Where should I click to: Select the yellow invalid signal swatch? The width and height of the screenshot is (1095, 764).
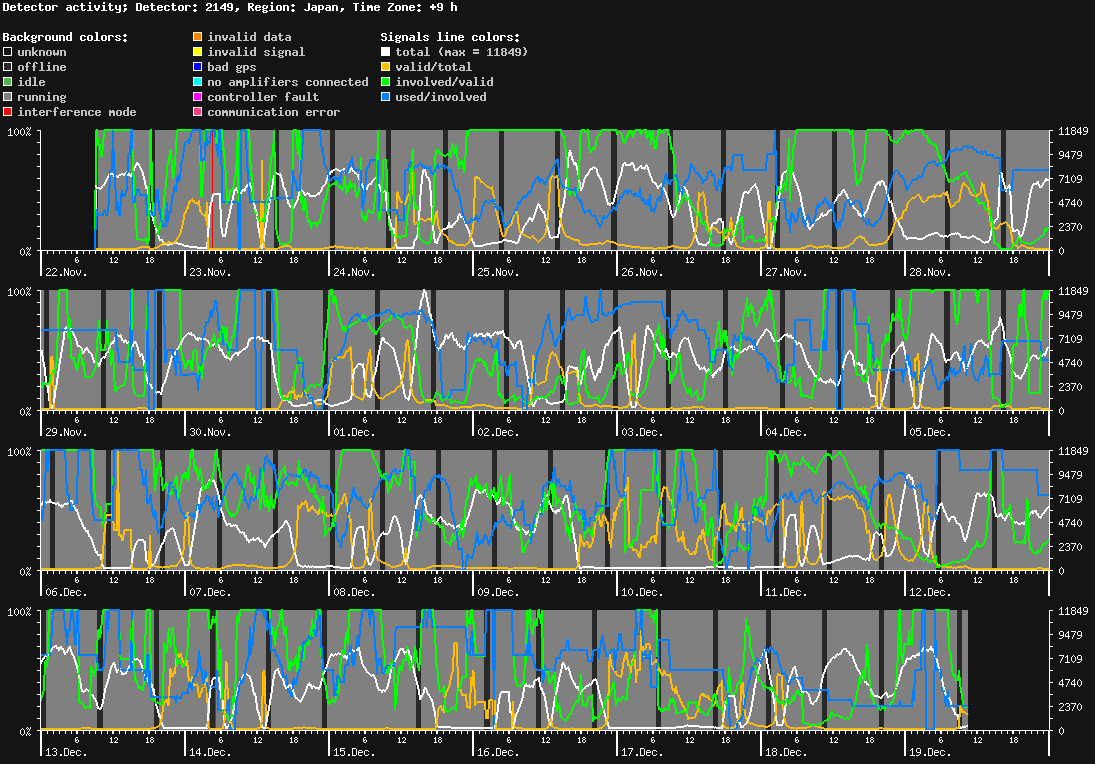click(x=198, y=52)
